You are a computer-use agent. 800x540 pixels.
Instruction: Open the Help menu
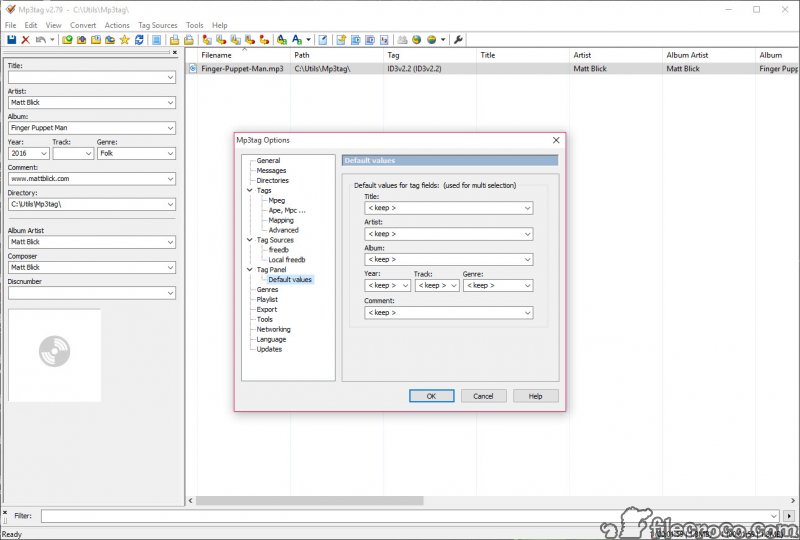pyautogui.click(x=219, y=25)
